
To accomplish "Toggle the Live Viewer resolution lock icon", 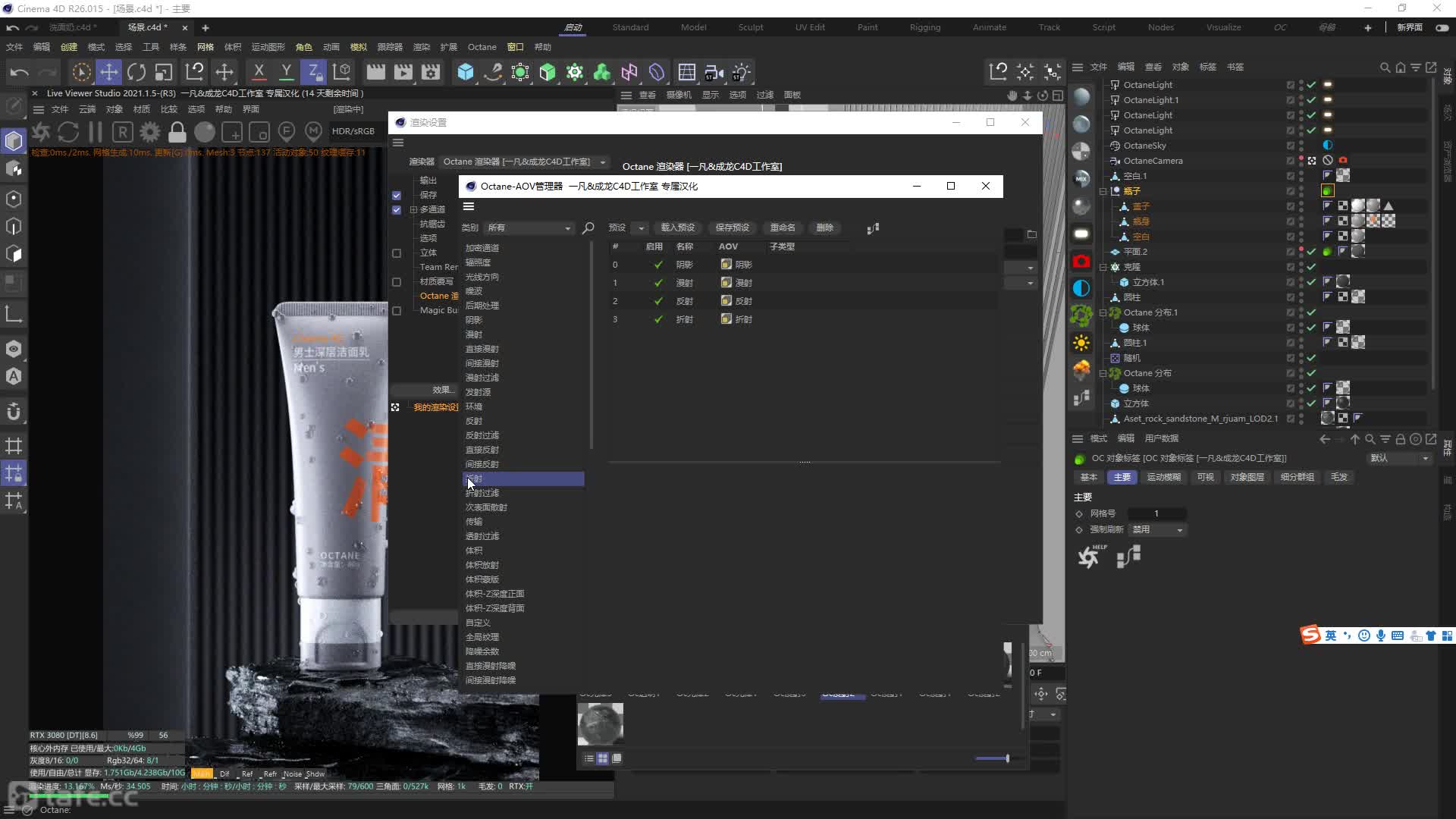I will coord(177,132).
